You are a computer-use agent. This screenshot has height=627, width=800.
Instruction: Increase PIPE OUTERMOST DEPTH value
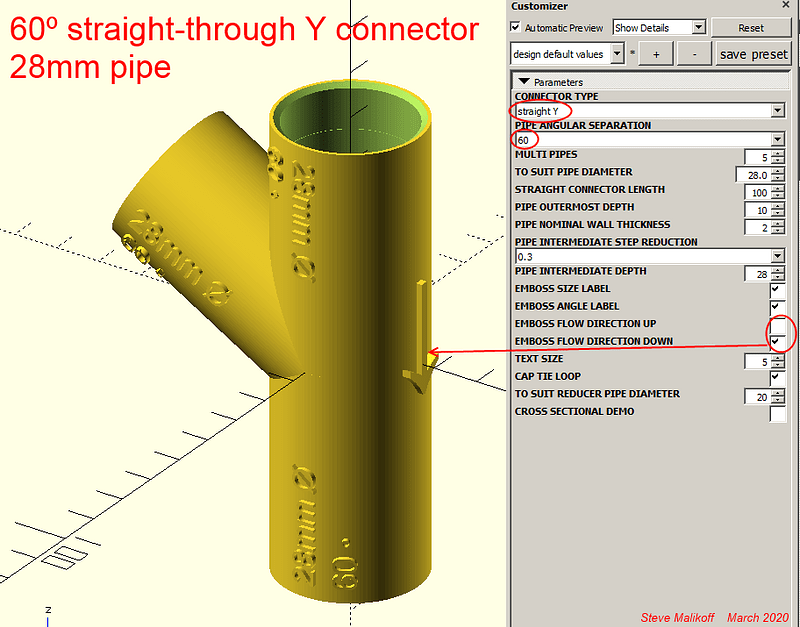tap(778, 207)
